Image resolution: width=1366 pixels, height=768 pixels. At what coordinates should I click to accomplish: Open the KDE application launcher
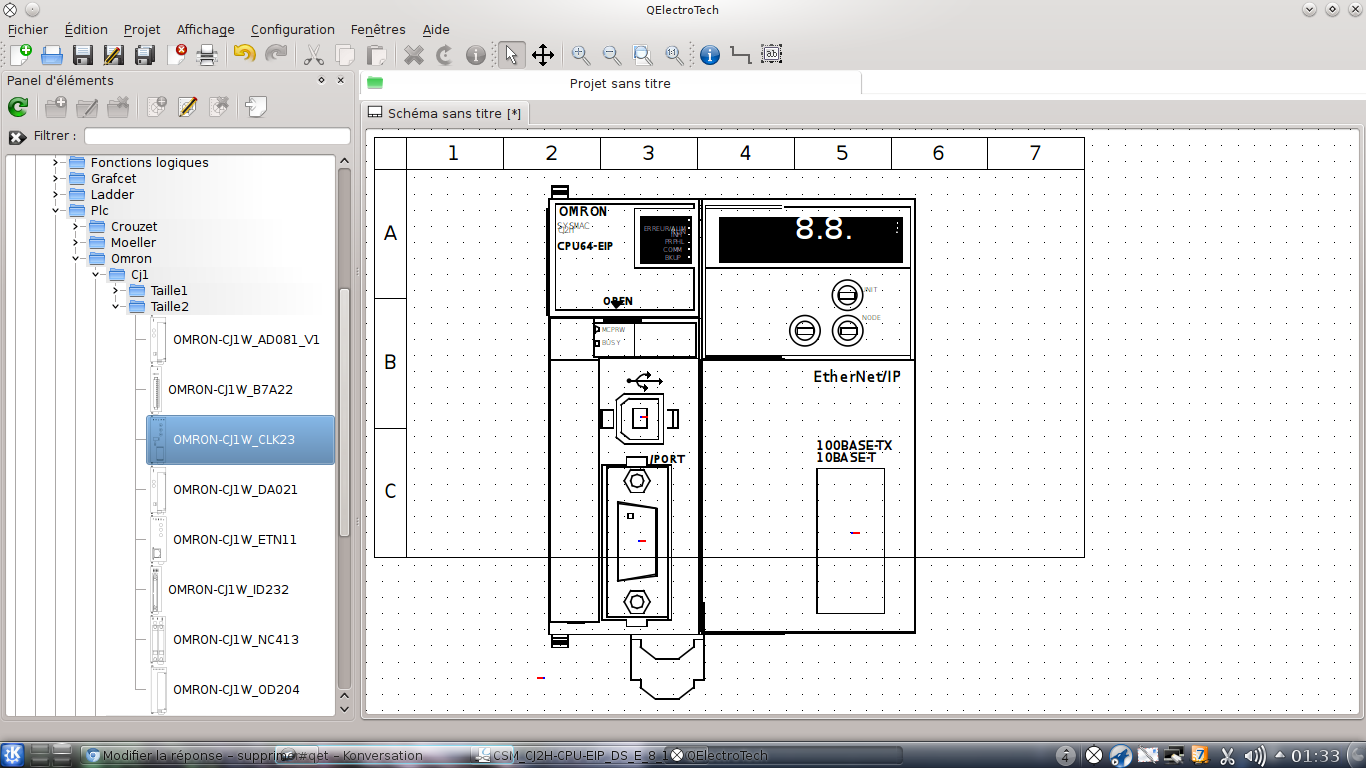tap(13, 755)
